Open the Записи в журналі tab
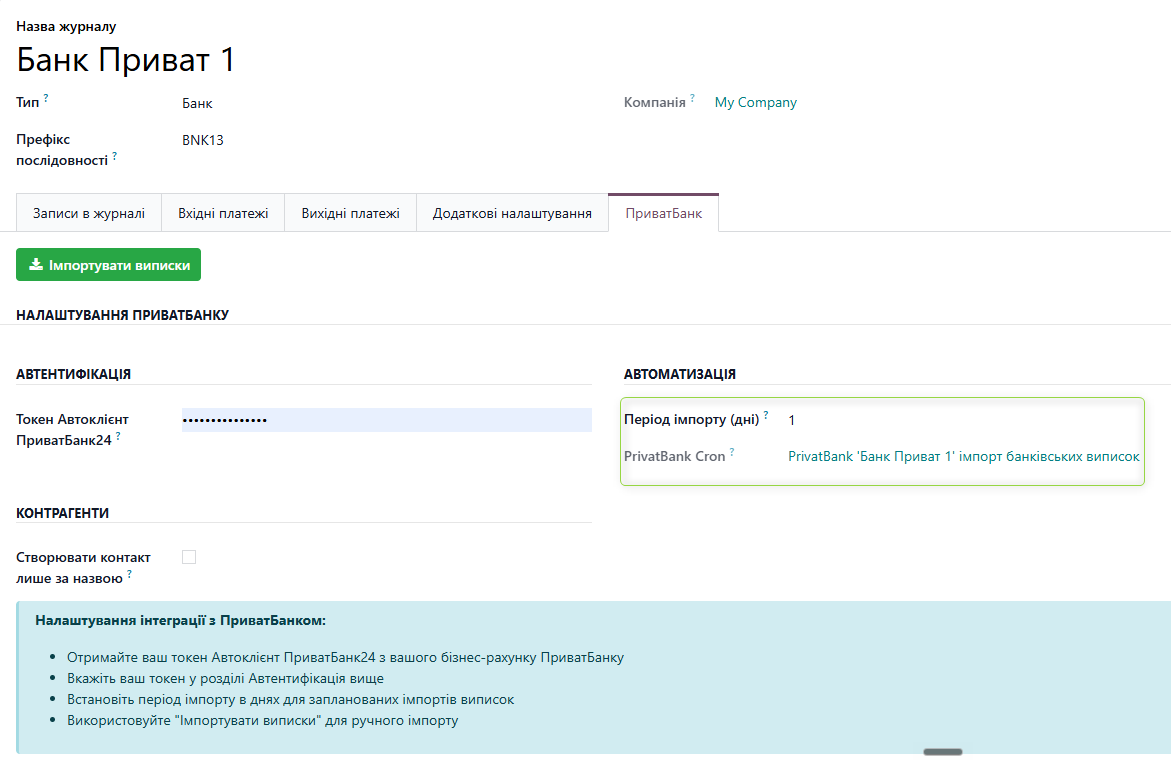 [x=89, y=214]
